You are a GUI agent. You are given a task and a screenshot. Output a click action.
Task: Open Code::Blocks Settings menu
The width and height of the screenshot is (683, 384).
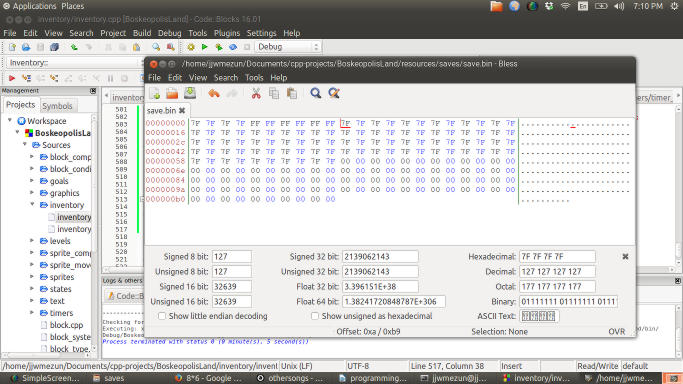click(x=261, y=33)
